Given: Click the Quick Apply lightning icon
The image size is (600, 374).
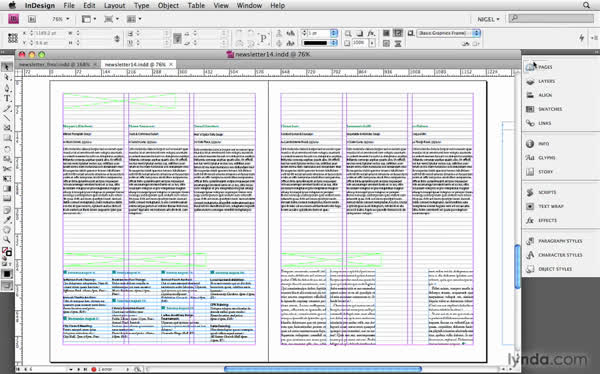Looking at the screenshot, I should 581,38.
